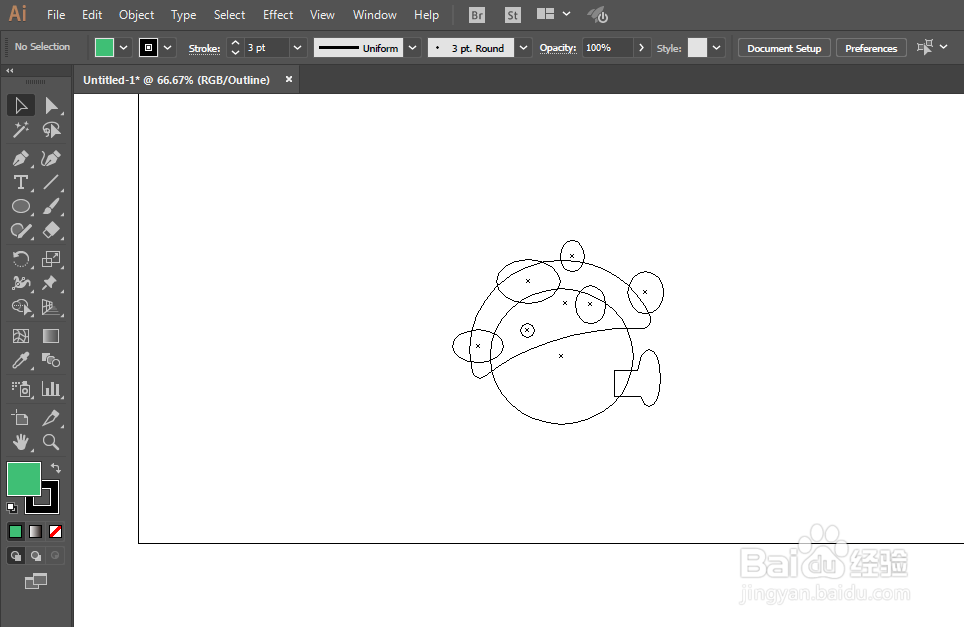This screenshot has width=964, height=627.
Task: Change the screen mode button
Action: (36, 581)
